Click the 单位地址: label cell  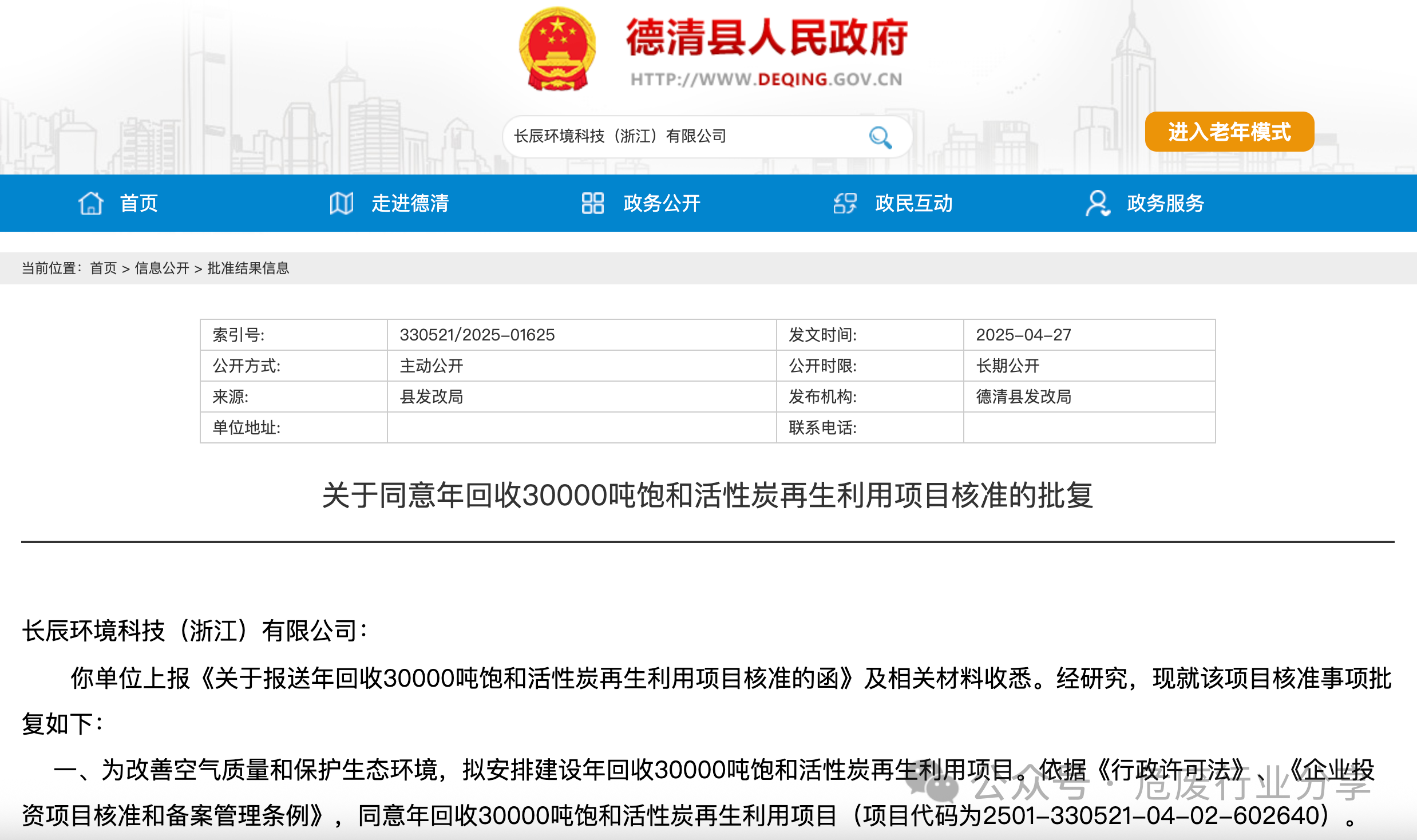[294, 427]
